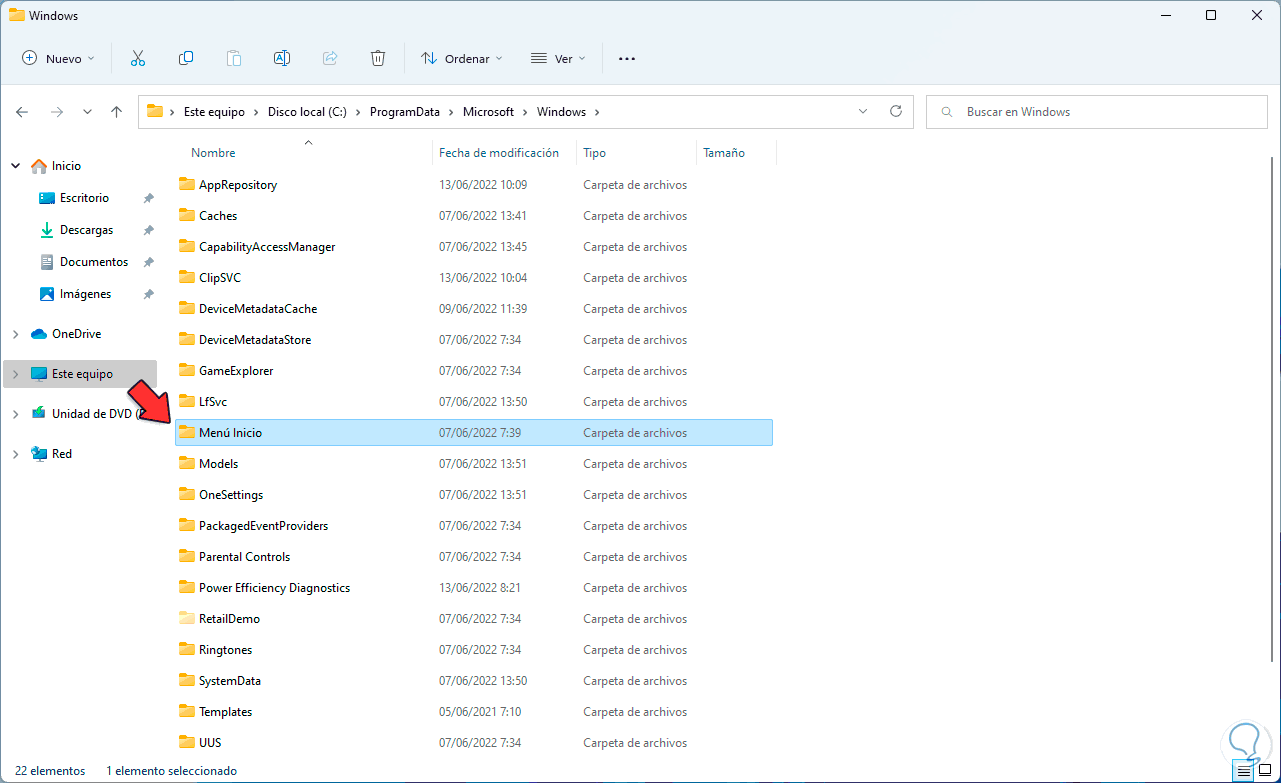
Task: Open the Nuevo dropdown menu
Action: point(58,58)
